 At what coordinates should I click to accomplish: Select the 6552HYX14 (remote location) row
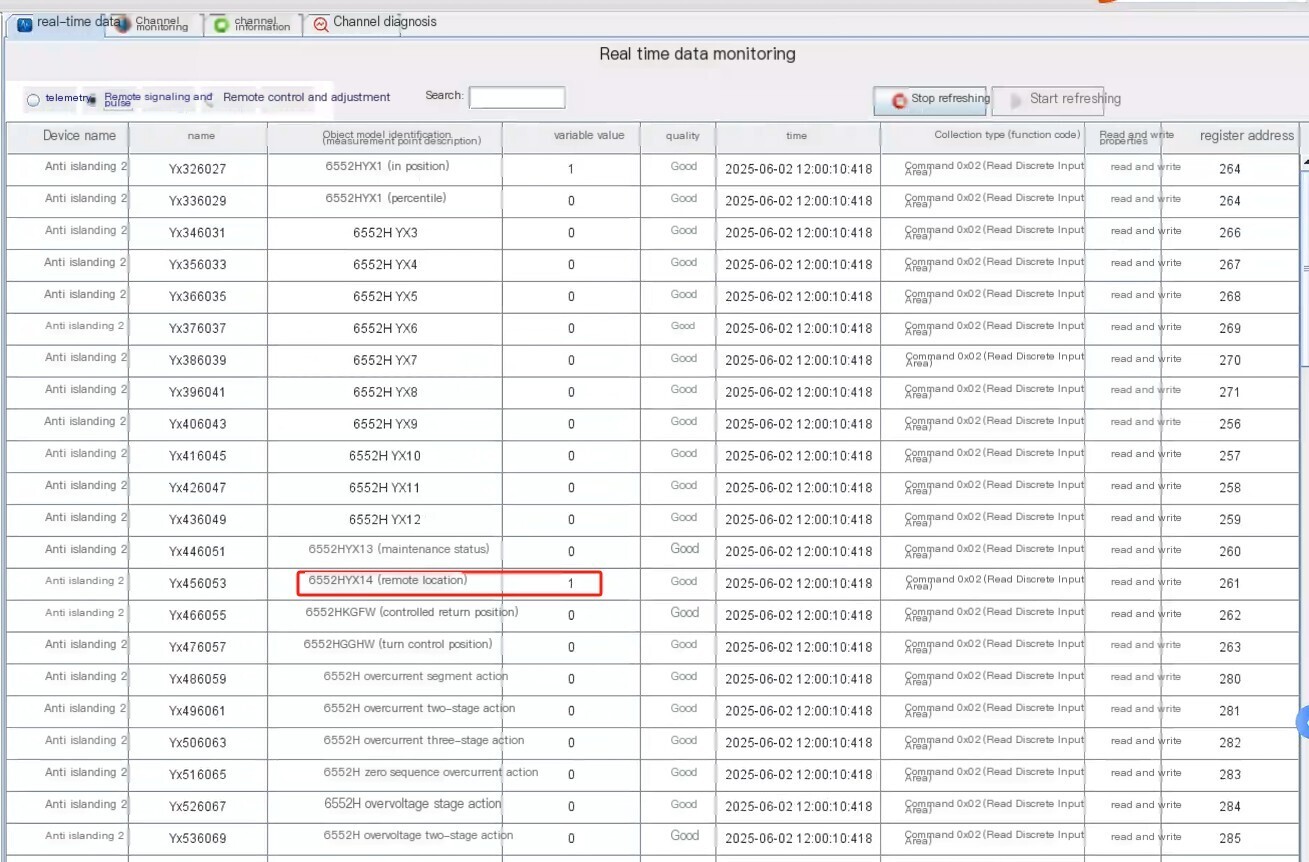(652, 582)
